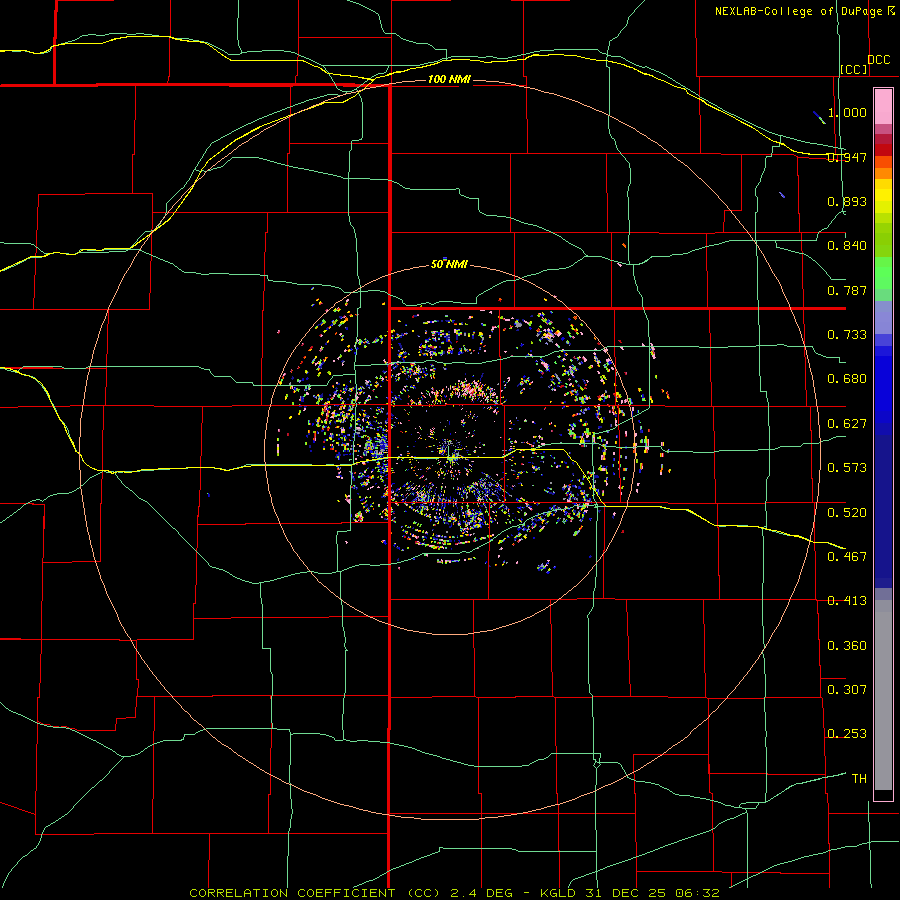Image resolution: width=900 pixels, height=900 pixels.
Task: Click the NEXLAB-College of DuPage credit text
Action: (805, 11)
